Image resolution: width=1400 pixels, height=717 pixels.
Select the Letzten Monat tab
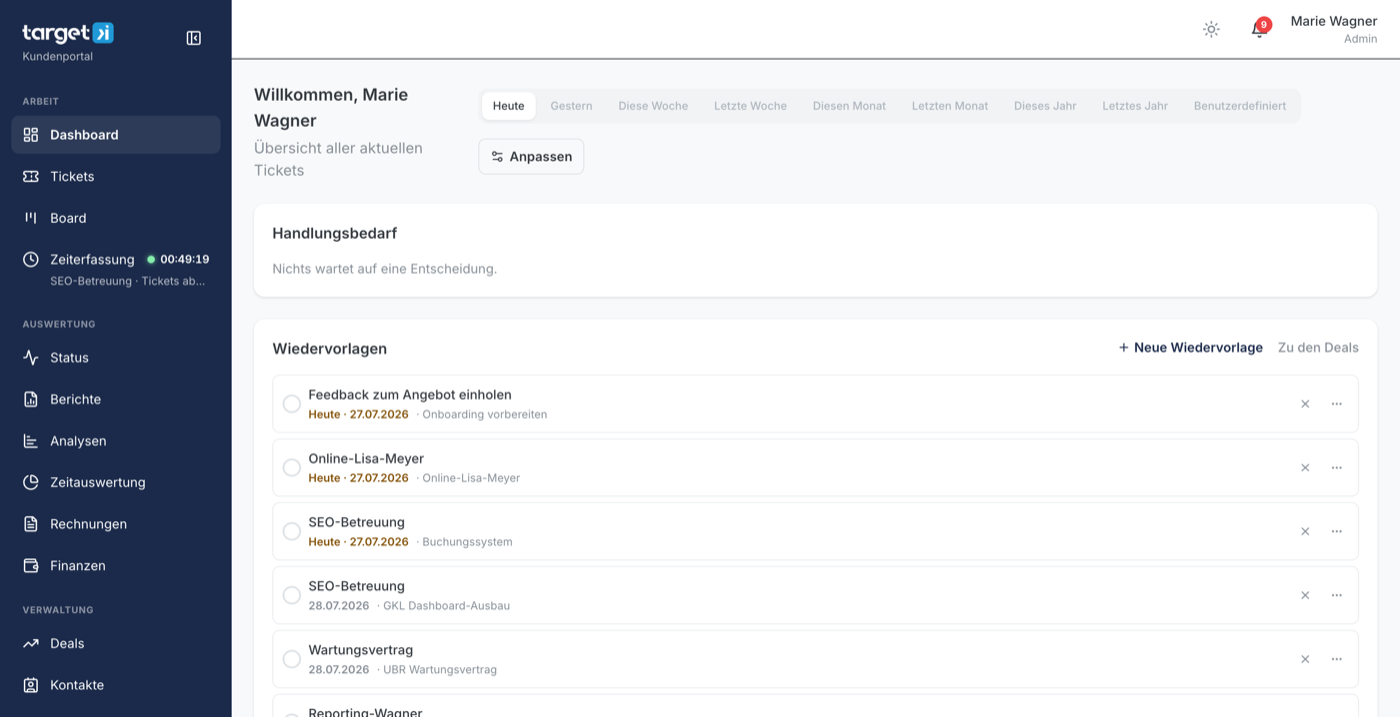tap(950, 106)
